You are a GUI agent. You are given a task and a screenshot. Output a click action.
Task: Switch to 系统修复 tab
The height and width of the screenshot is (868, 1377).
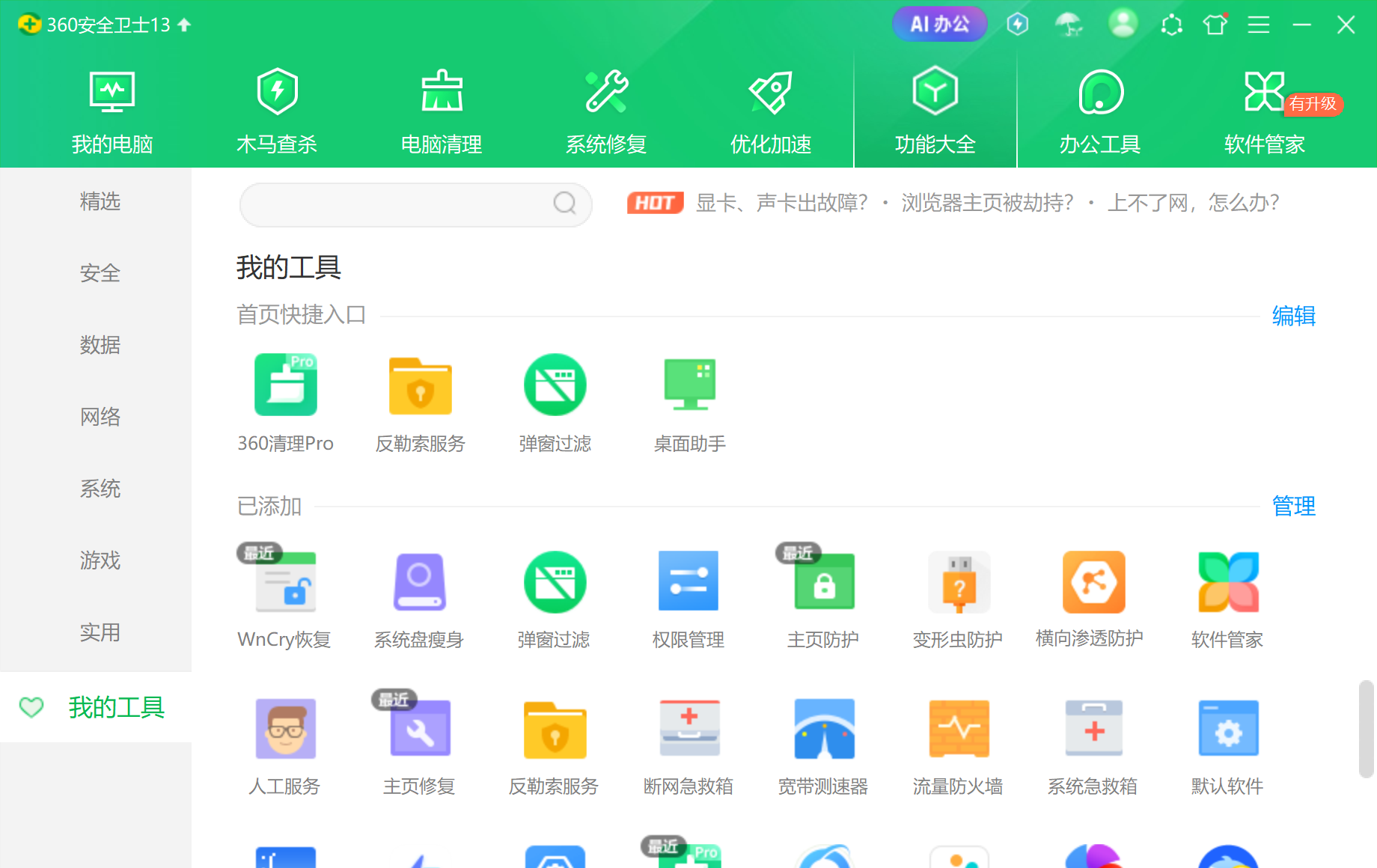pyautogui.click(x=606, y=112)
